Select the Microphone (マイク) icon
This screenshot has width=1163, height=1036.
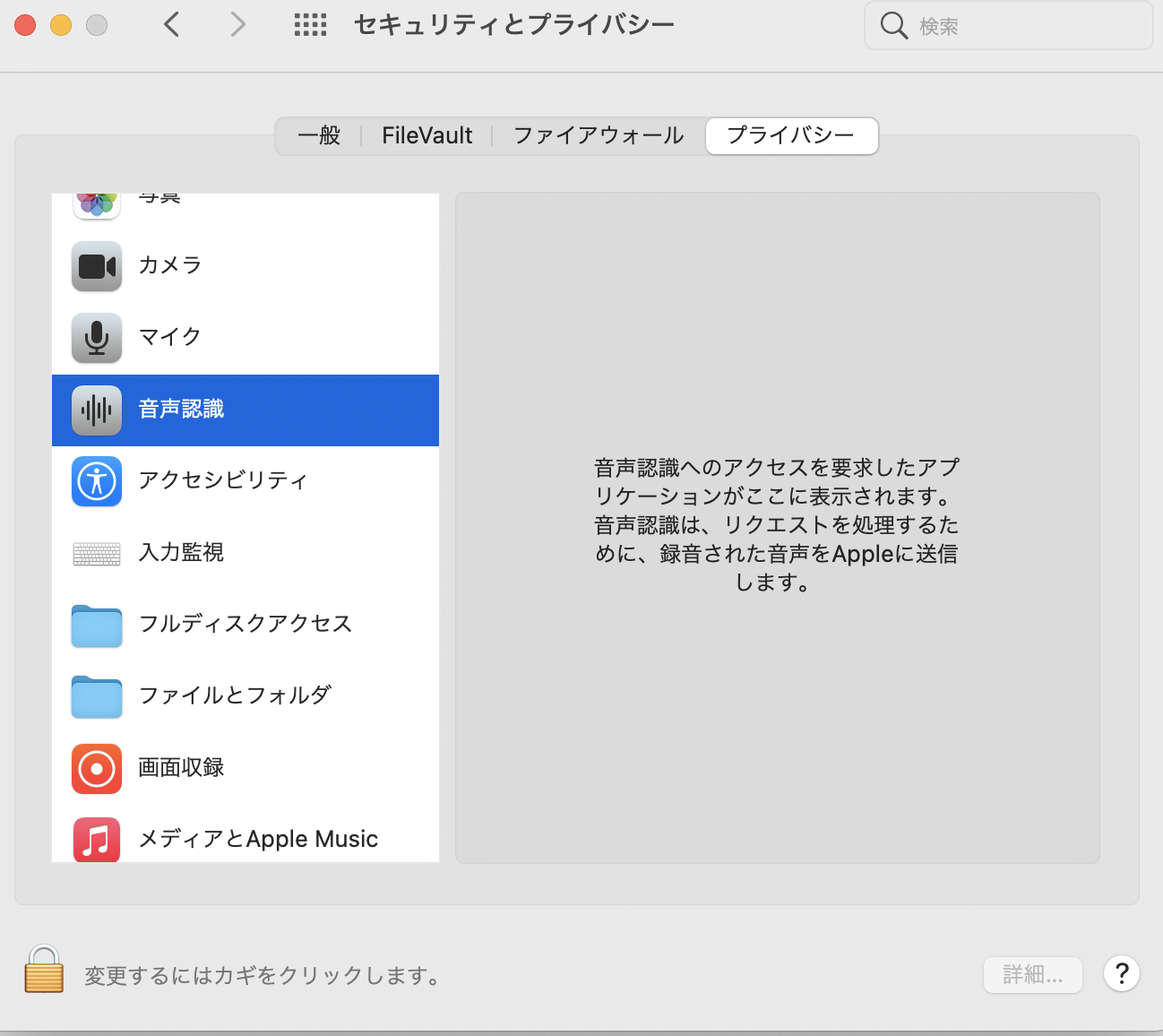pyautogui.click(x=97, y=338)
